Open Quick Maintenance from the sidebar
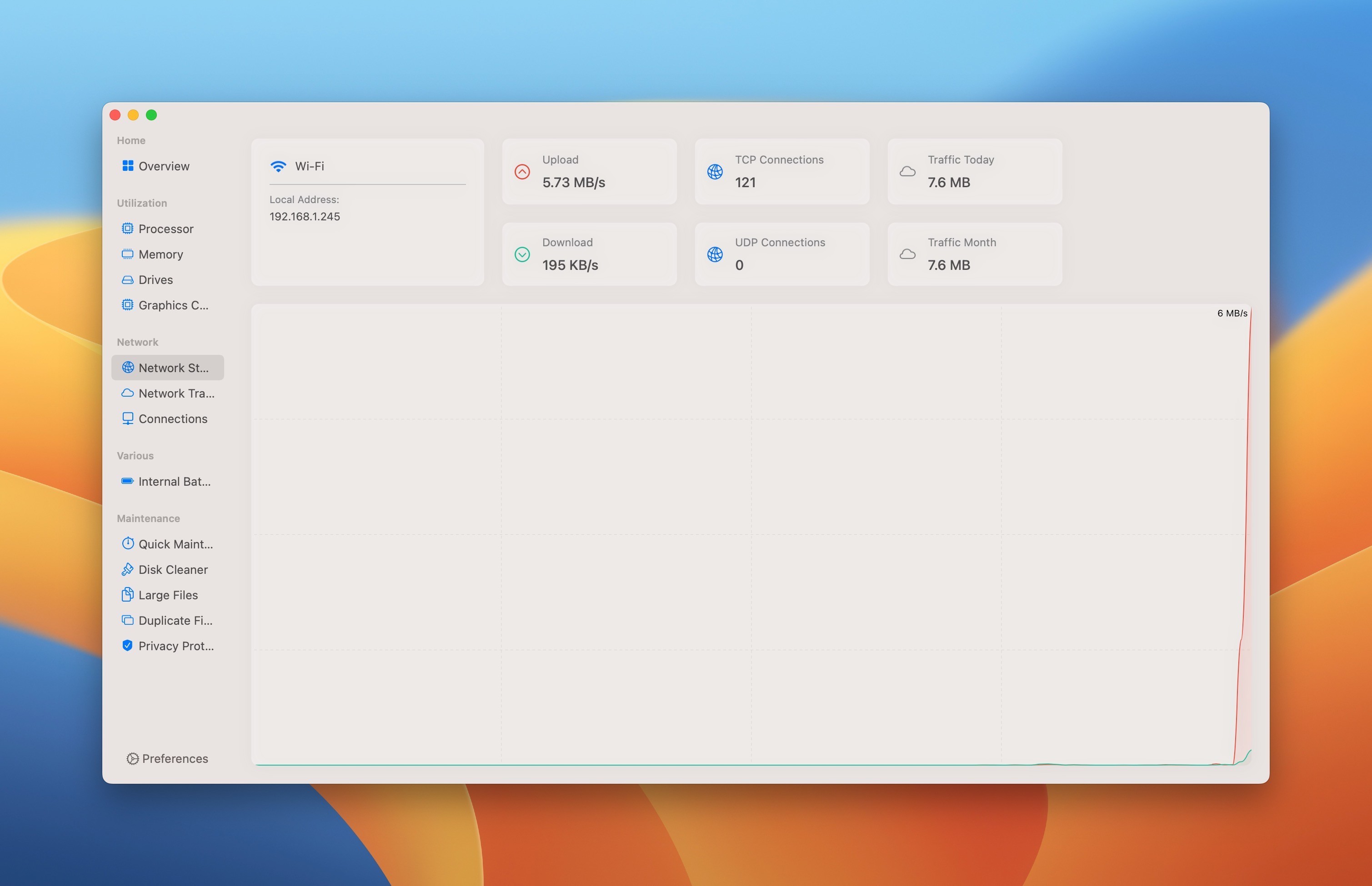The height and width of the screenshot is (886, 1372). (x=175, y=544)
